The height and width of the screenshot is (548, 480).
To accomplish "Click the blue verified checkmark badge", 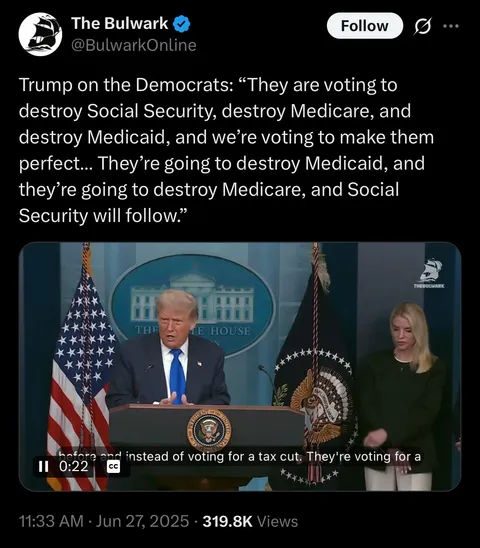I will (x=182, y=24).
